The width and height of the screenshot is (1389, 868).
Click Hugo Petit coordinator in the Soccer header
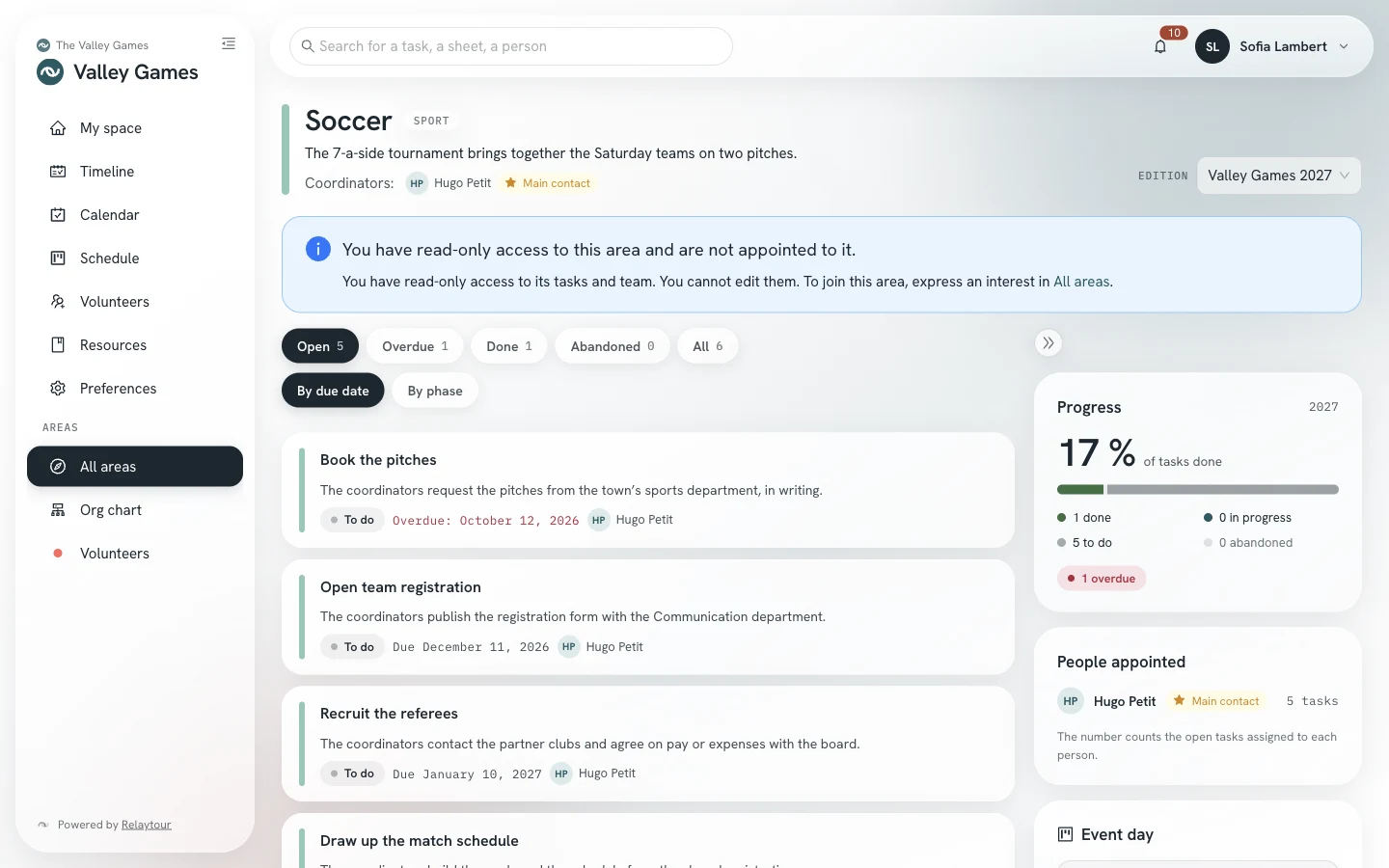click(449, 183)
